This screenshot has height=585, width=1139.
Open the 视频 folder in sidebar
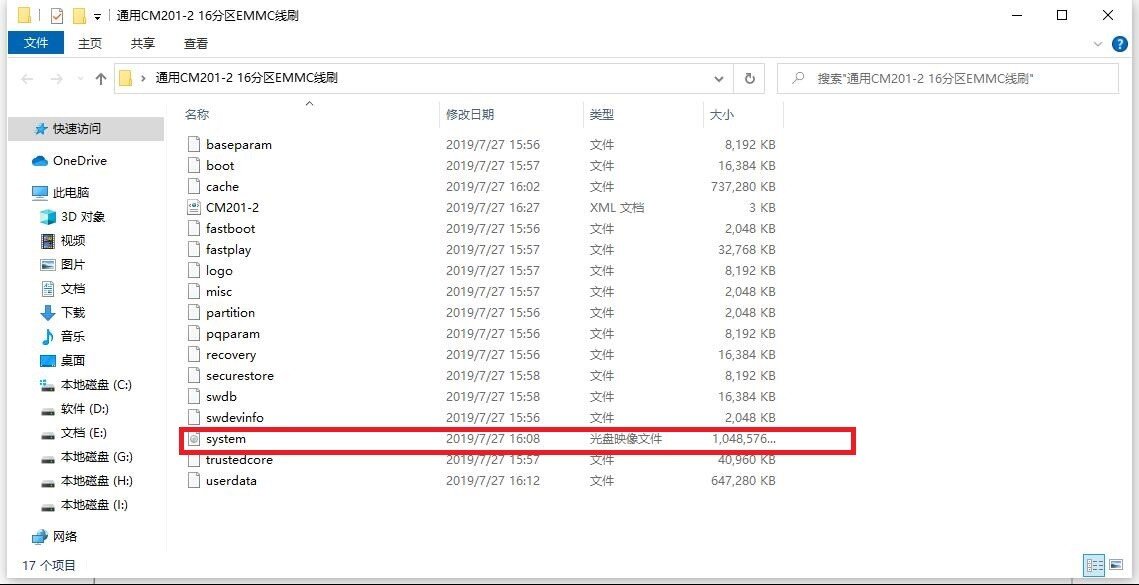[x=73, y=241]
